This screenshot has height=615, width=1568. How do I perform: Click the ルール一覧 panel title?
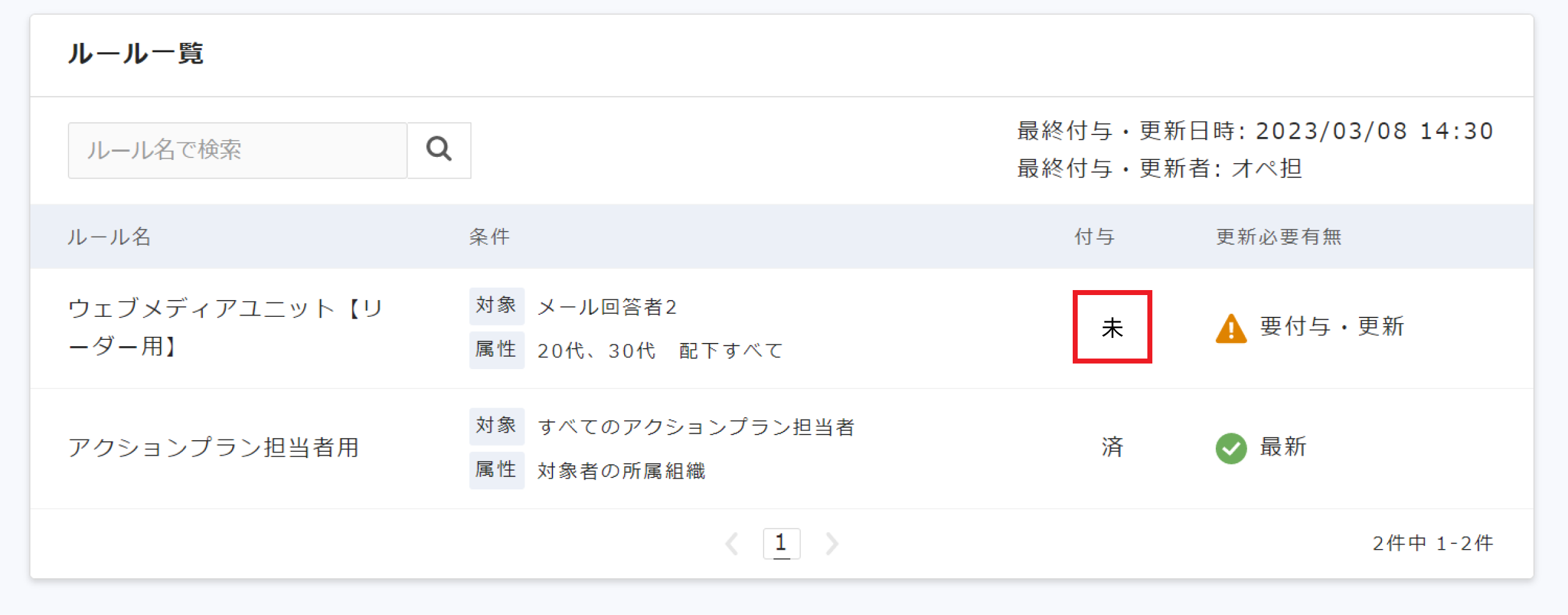136,54
